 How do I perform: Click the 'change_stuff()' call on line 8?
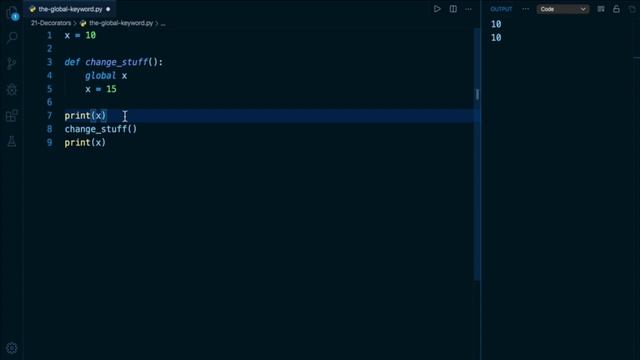coord(100,129)
